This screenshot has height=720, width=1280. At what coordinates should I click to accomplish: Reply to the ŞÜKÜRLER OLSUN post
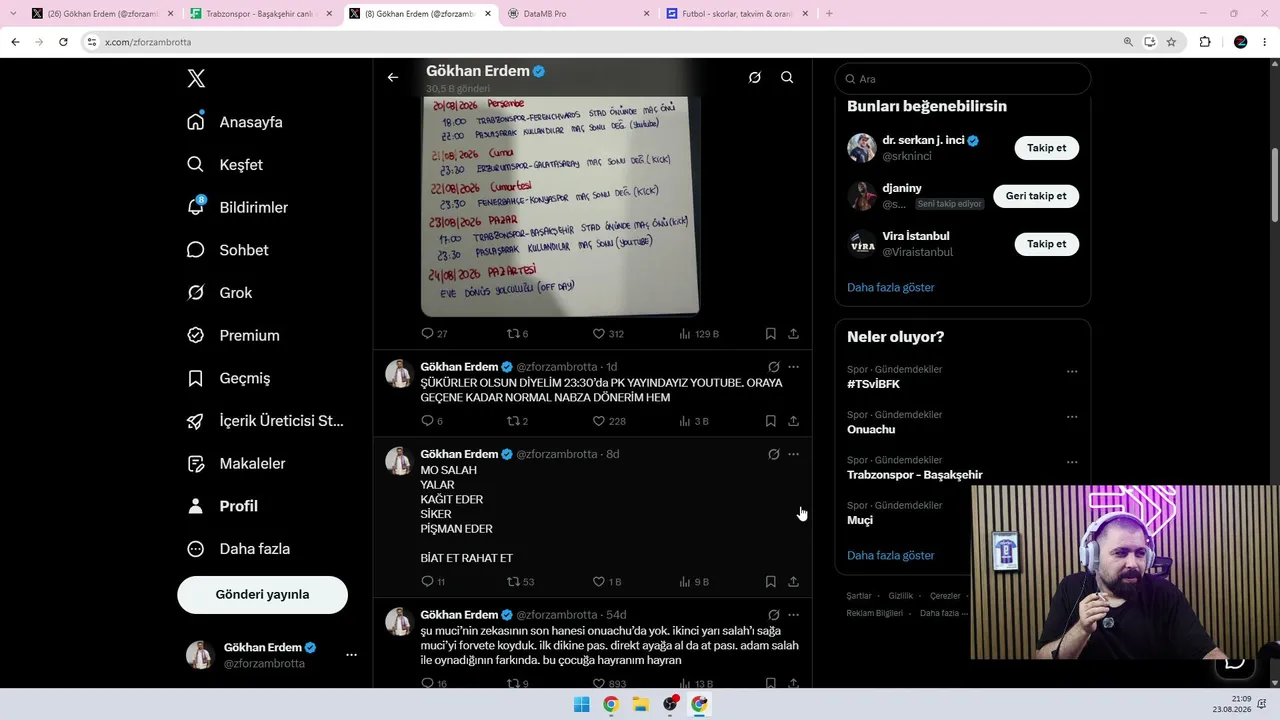click(x=432, y=421)
